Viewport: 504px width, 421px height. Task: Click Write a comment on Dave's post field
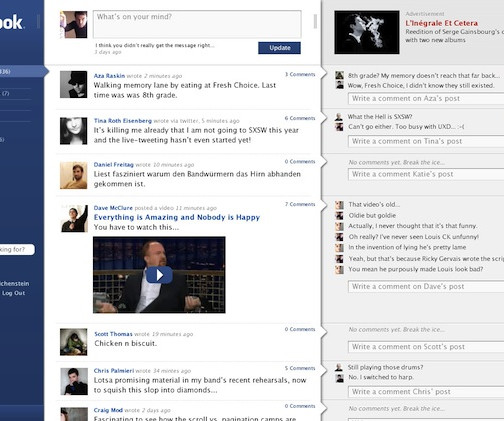pyautogui.click(x=426, y=287)
